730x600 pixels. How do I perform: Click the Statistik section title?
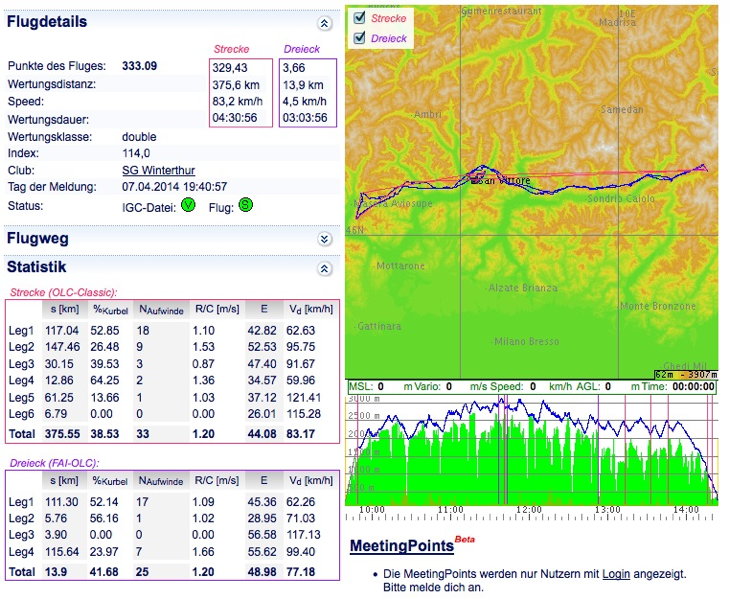coord(36,267)
